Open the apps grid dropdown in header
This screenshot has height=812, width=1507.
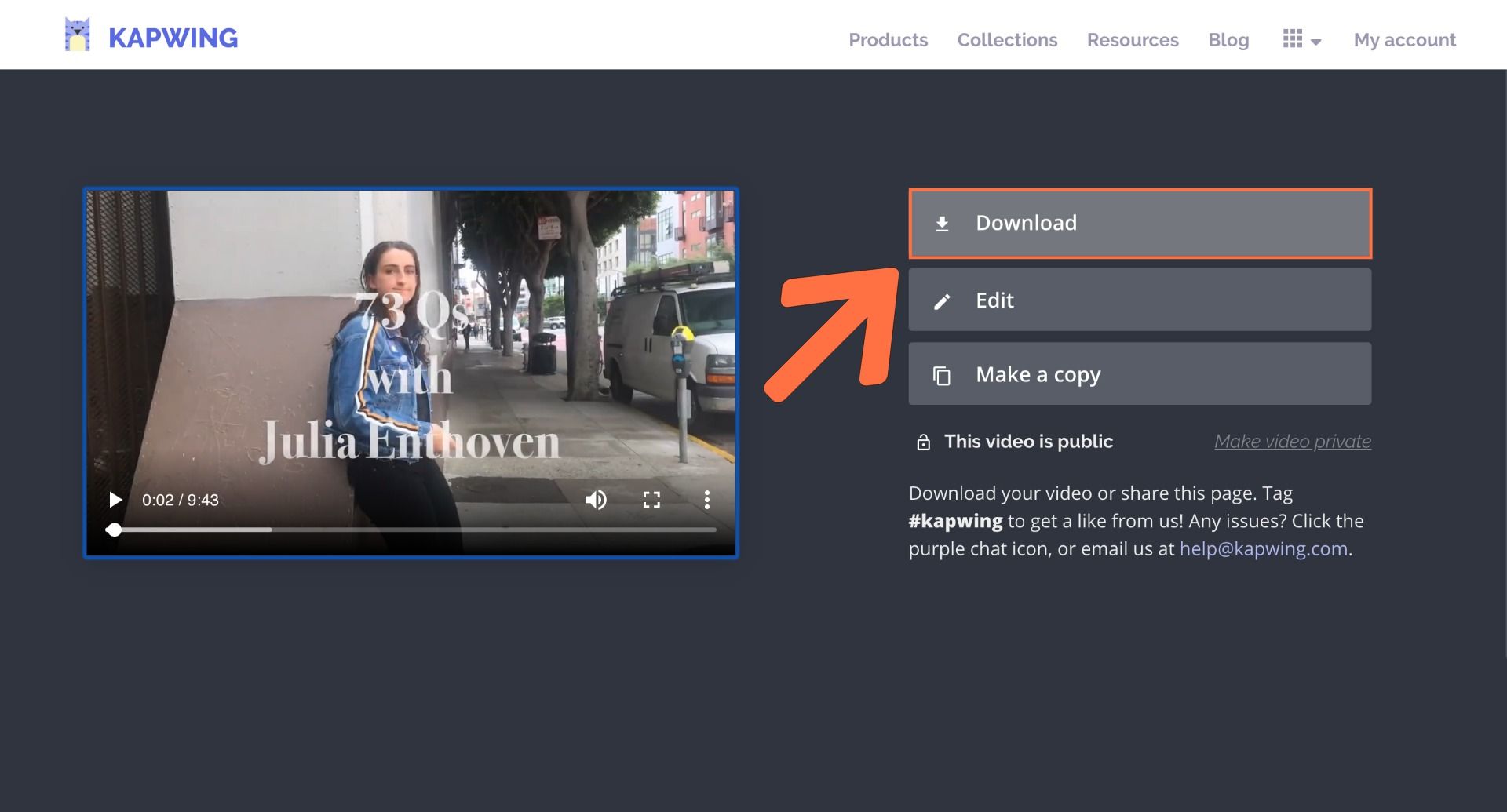(1292, 38)
